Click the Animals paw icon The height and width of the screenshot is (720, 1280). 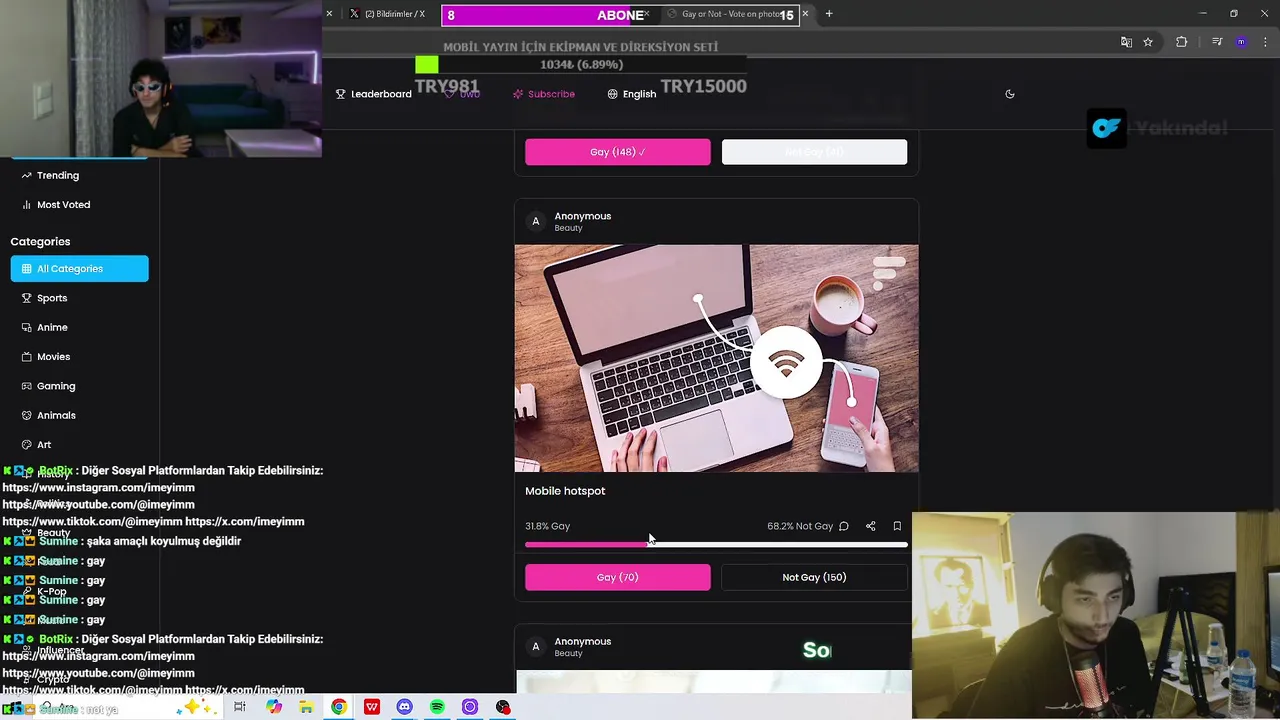coord(27,415)
